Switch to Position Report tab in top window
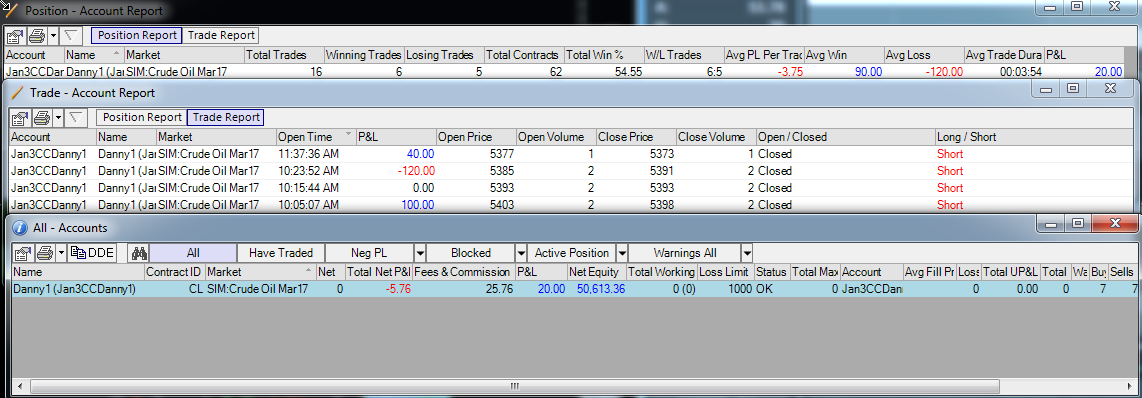 click(137, 35)
